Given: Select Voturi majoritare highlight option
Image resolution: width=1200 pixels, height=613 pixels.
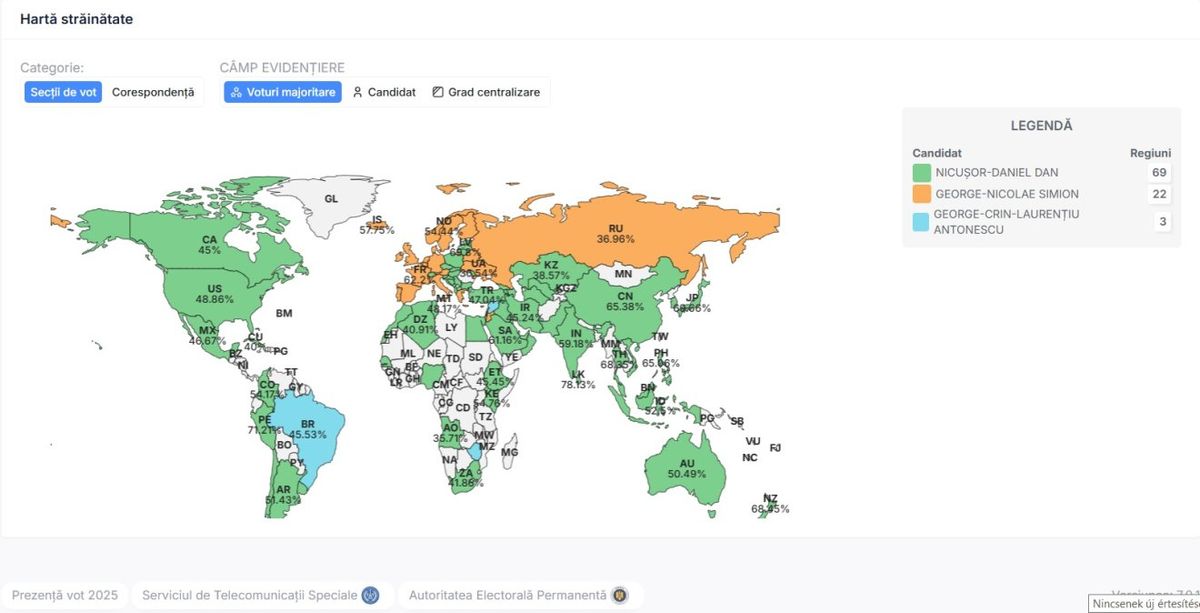Looking at the screenshot, I should tap(282, 92).
